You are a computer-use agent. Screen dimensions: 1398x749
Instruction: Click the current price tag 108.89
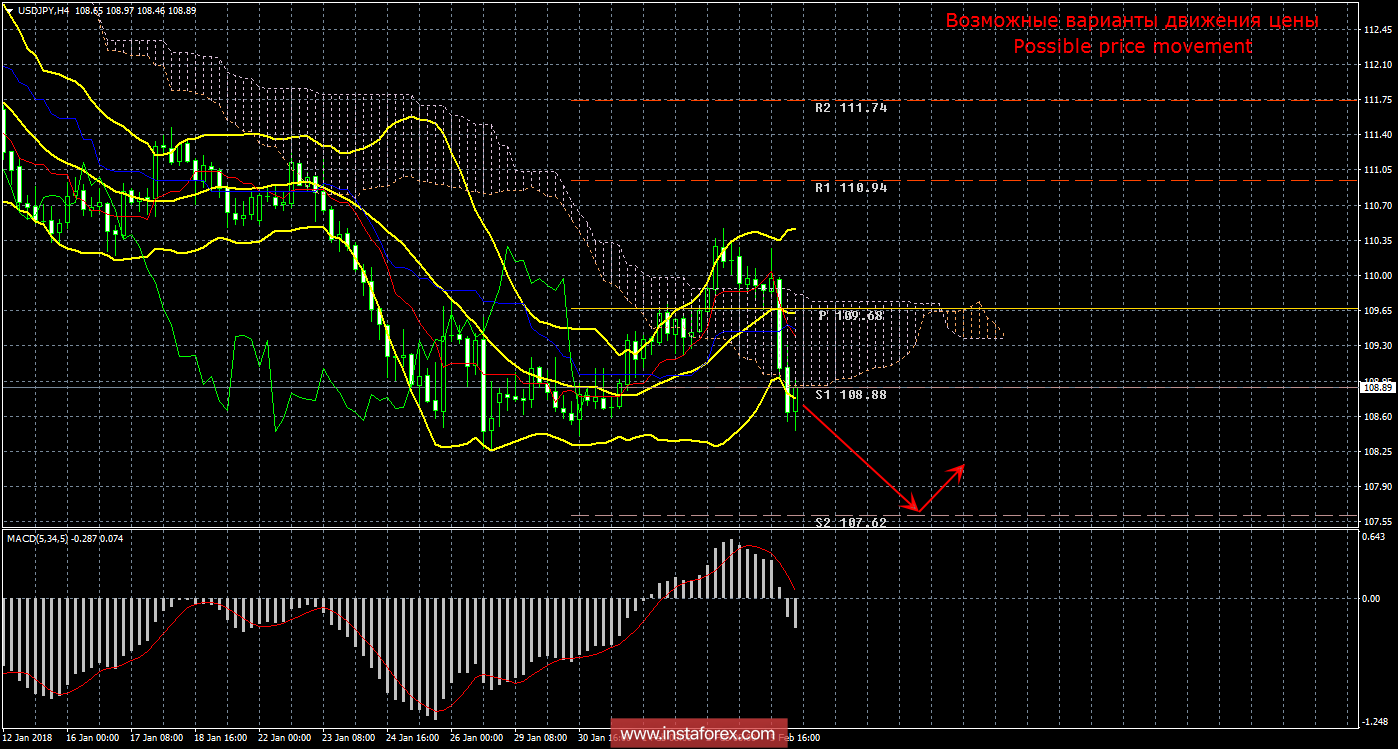pyautogui.click(x=1377, y=387)
